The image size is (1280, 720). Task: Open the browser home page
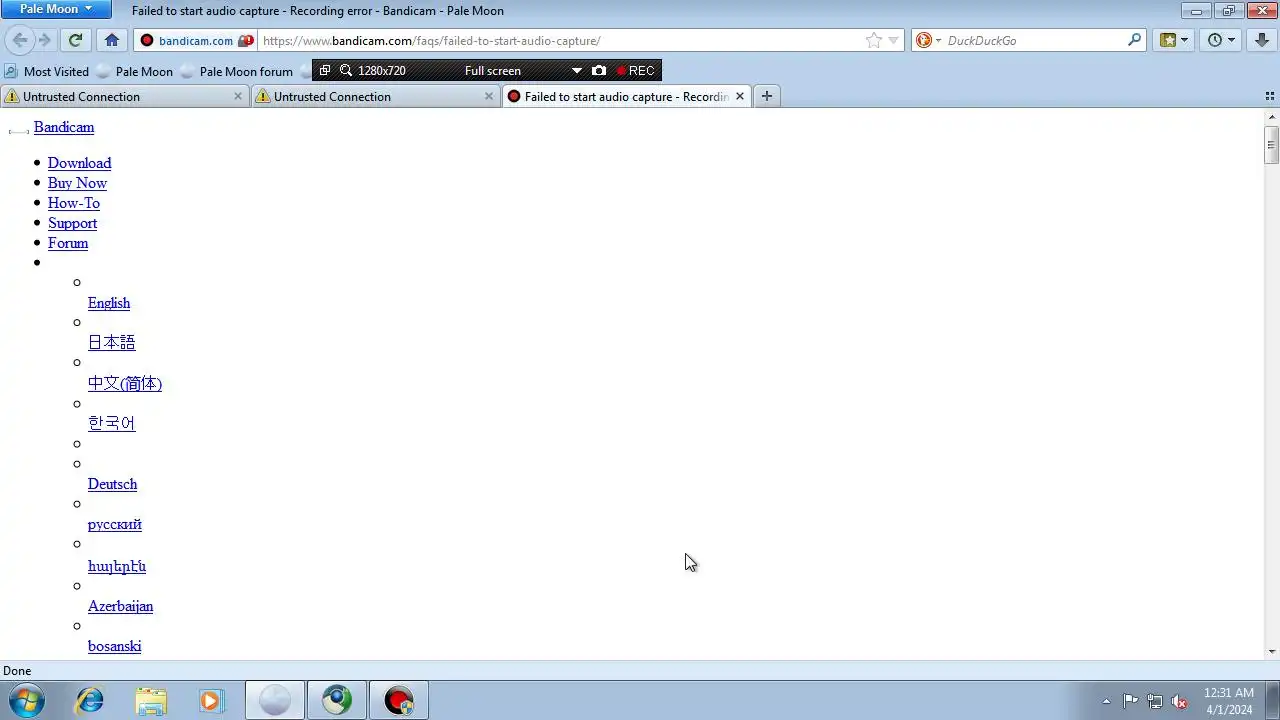(x=112, y=40)
